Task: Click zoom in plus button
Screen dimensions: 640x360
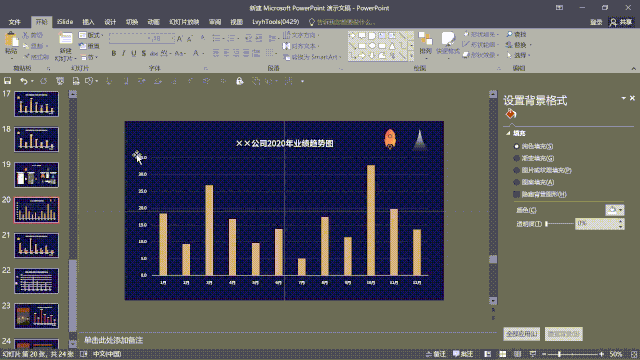Action: pos(602,354)
